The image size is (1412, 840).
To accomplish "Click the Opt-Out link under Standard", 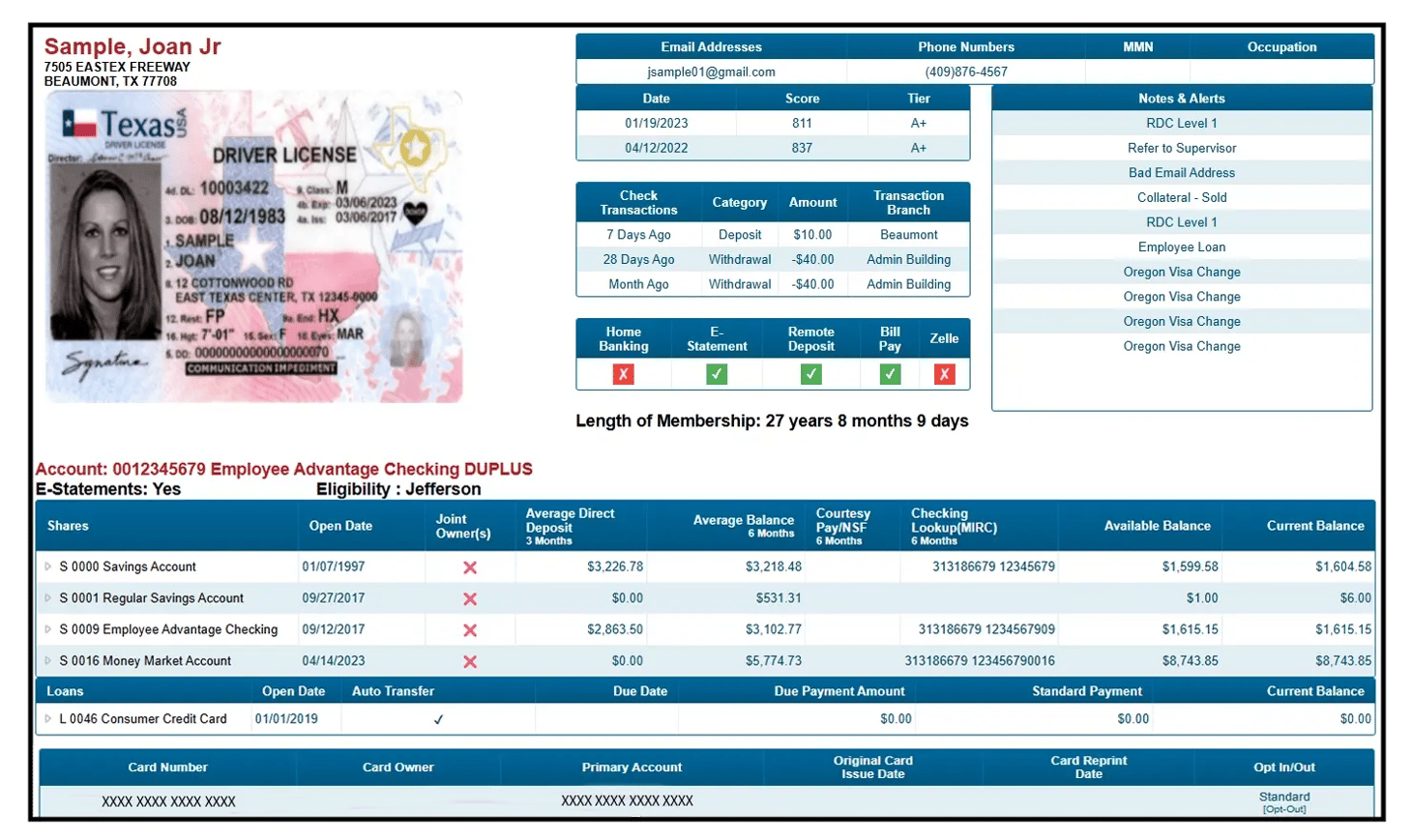I will [1284, 809].
